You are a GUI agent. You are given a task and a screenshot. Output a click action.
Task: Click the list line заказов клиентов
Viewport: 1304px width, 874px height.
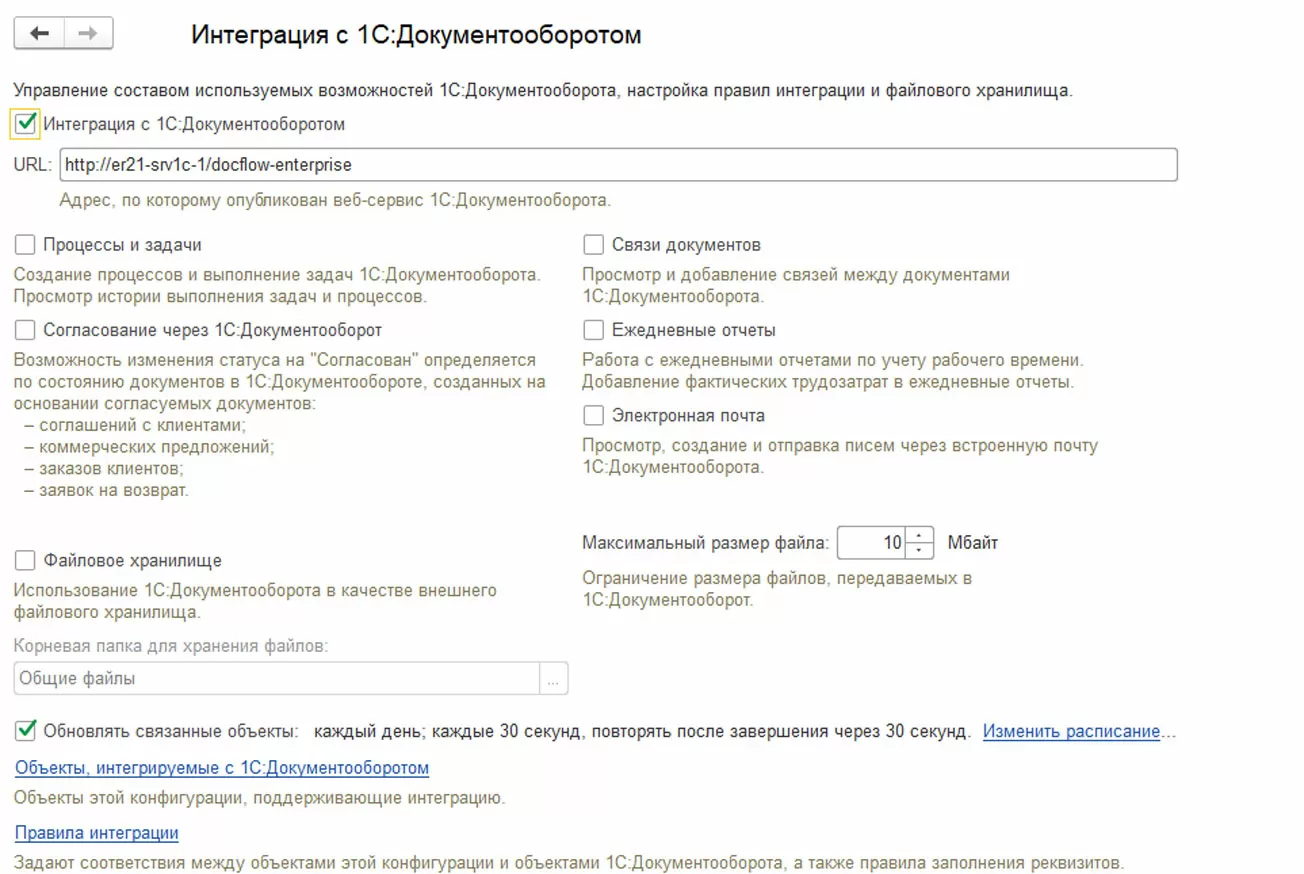[x=104, y=469]
